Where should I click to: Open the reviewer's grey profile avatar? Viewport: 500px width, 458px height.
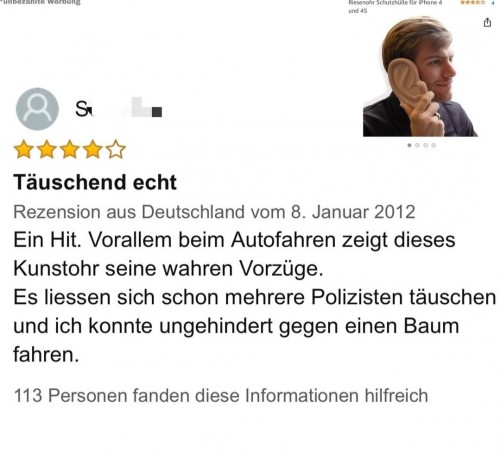click(37, 109)
